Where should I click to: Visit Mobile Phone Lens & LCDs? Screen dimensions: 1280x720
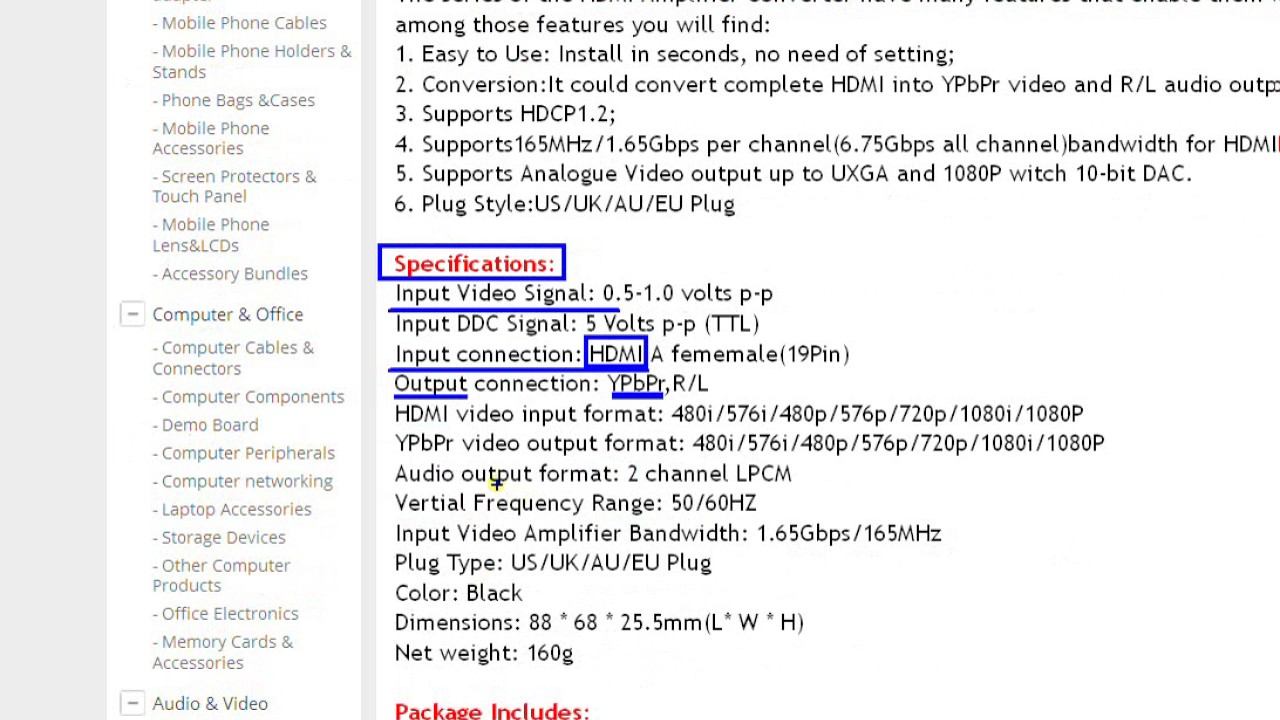pos(211,235)
